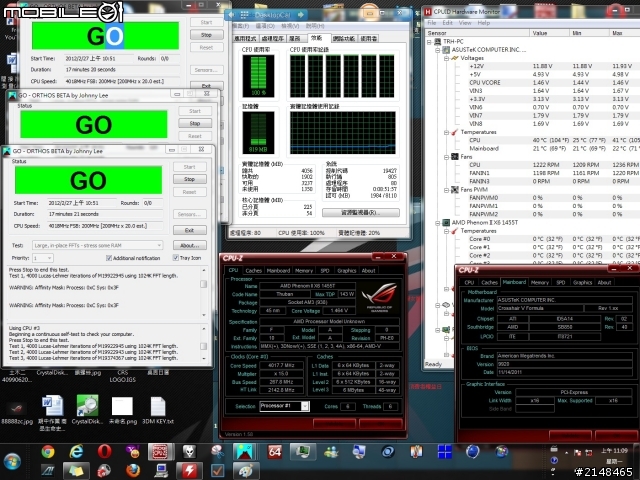640x480 pixels.
Task: Click the Value column header in HWMonitor
Action: click(549, 33)
